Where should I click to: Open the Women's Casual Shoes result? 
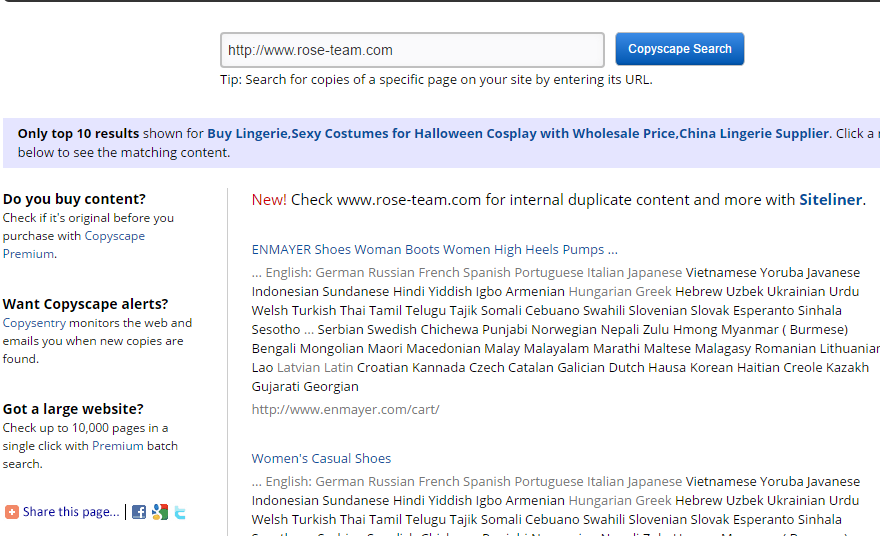[x=321, y=459]
